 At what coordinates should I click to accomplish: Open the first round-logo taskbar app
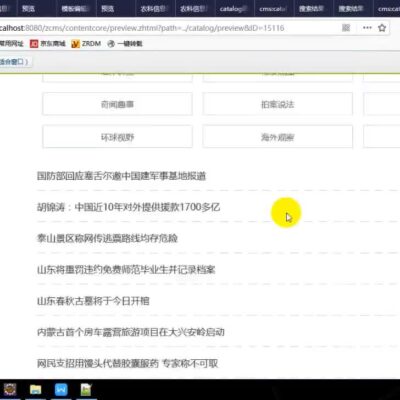(x=9, y=389)
